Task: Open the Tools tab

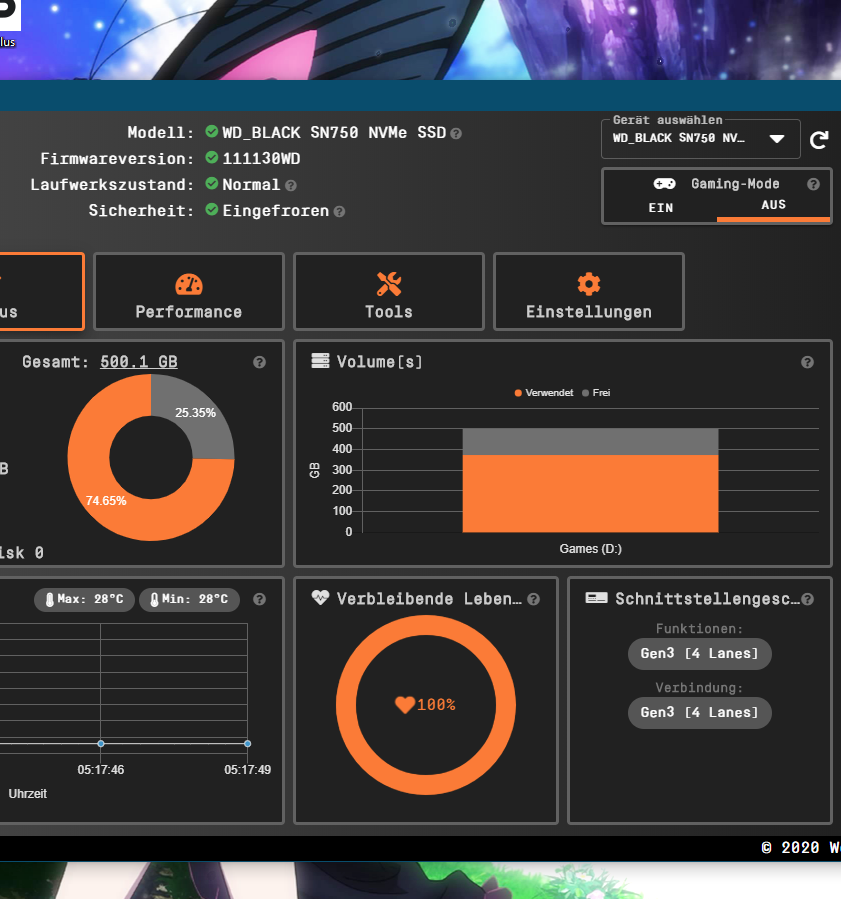Action: click(x=389, y=292)
